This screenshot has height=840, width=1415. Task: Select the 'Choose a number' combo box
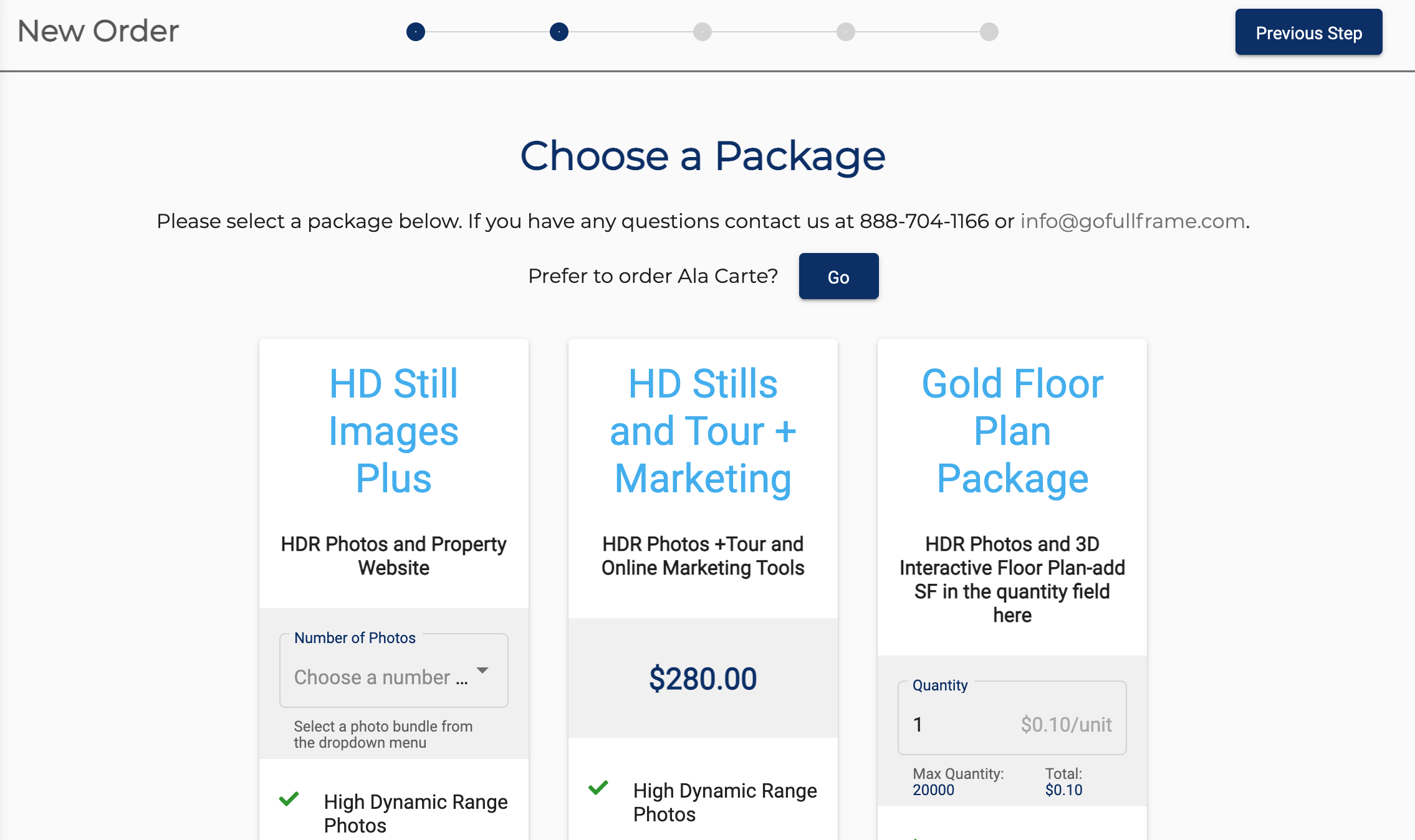tap(380, 677)
